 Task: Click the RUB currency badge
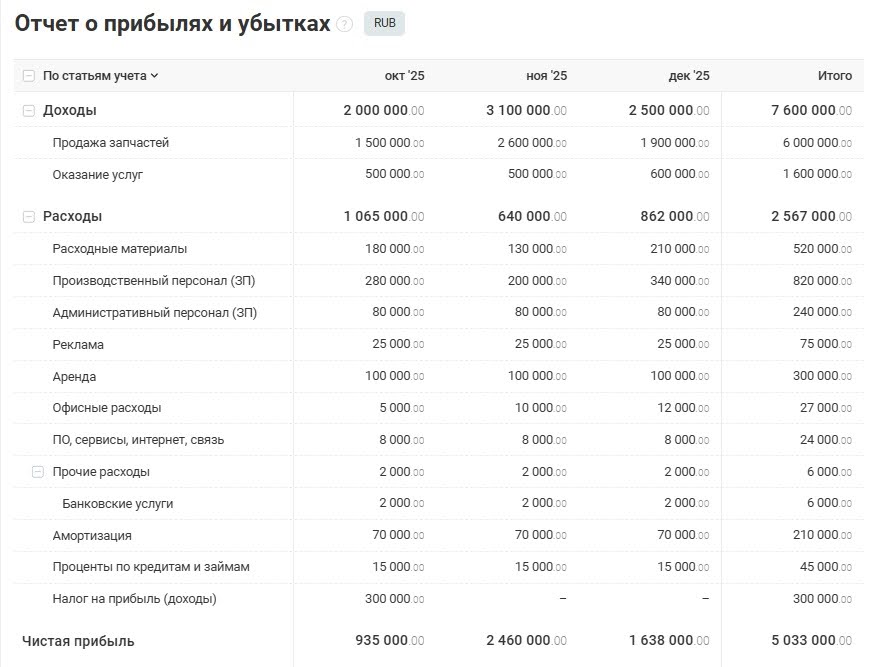pos(384,23)
